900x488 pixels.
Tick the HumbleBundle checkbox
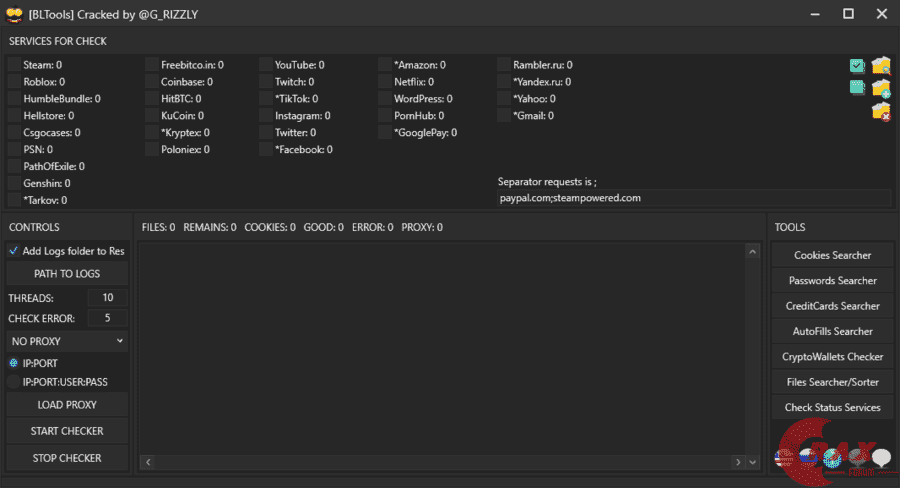[14, 99]
